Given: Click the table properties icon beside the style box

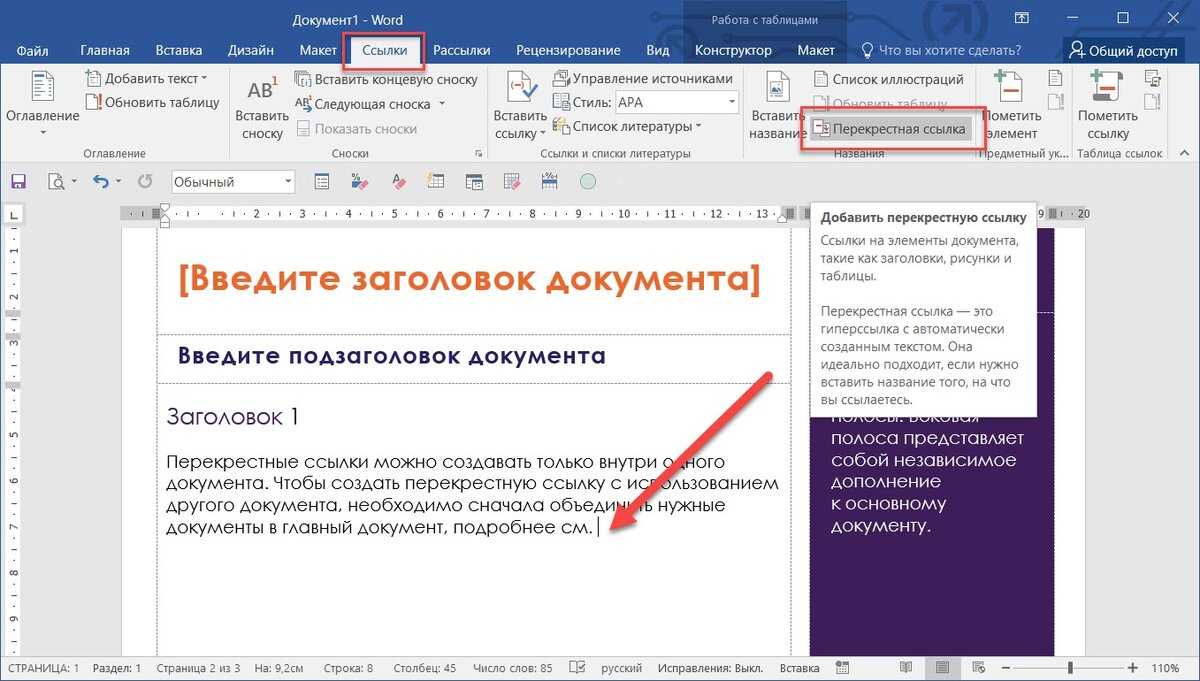Looking at the screenshot, I should click(x=322, y=182).
